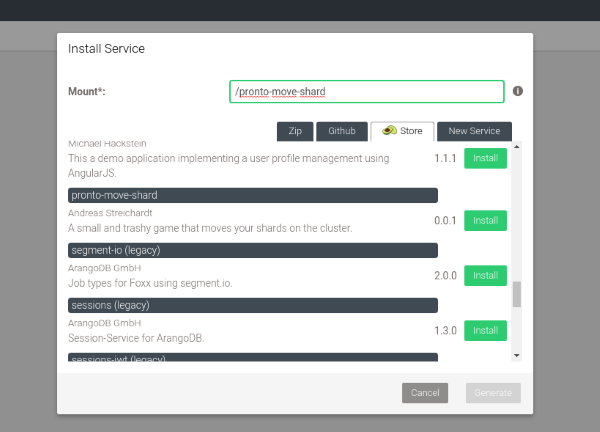
Task: Click the author name Andreas Streichardt
Action: click(x=109, y=213)
